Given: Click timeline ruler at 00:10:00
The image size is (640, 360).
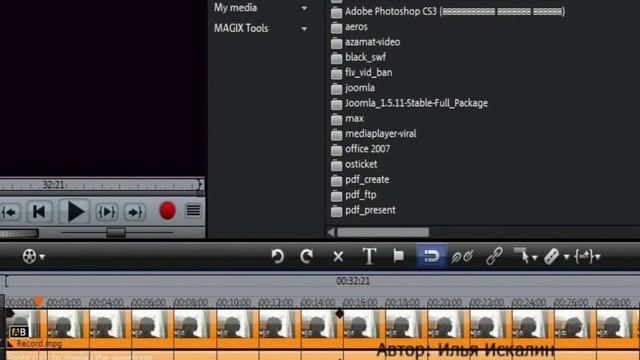Looking at the screenshot, I should coord(233,303).
